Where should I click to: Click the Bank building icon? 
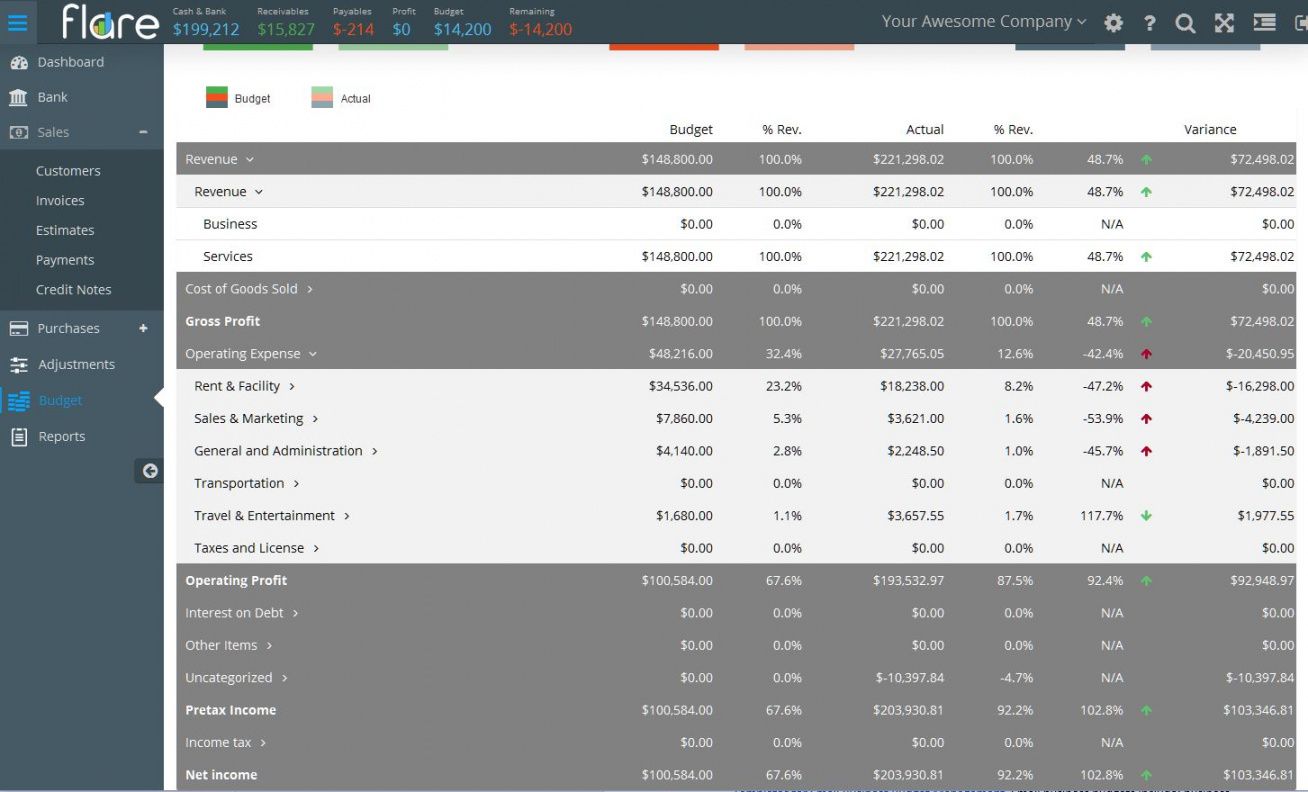click(x=18, y=97)
